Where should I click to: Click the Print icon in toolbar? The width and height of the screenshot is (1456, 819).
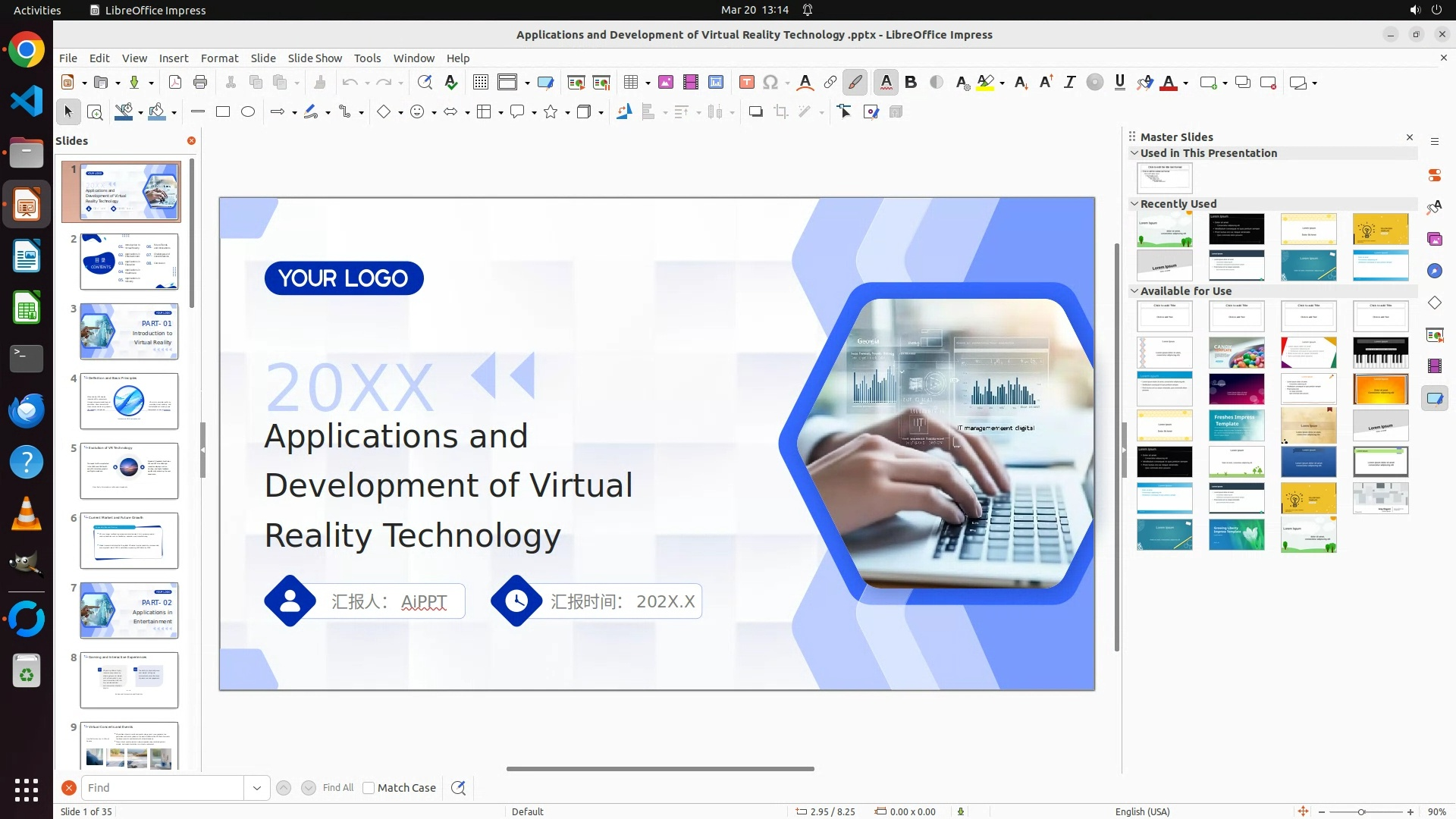[x=200, y=83]
